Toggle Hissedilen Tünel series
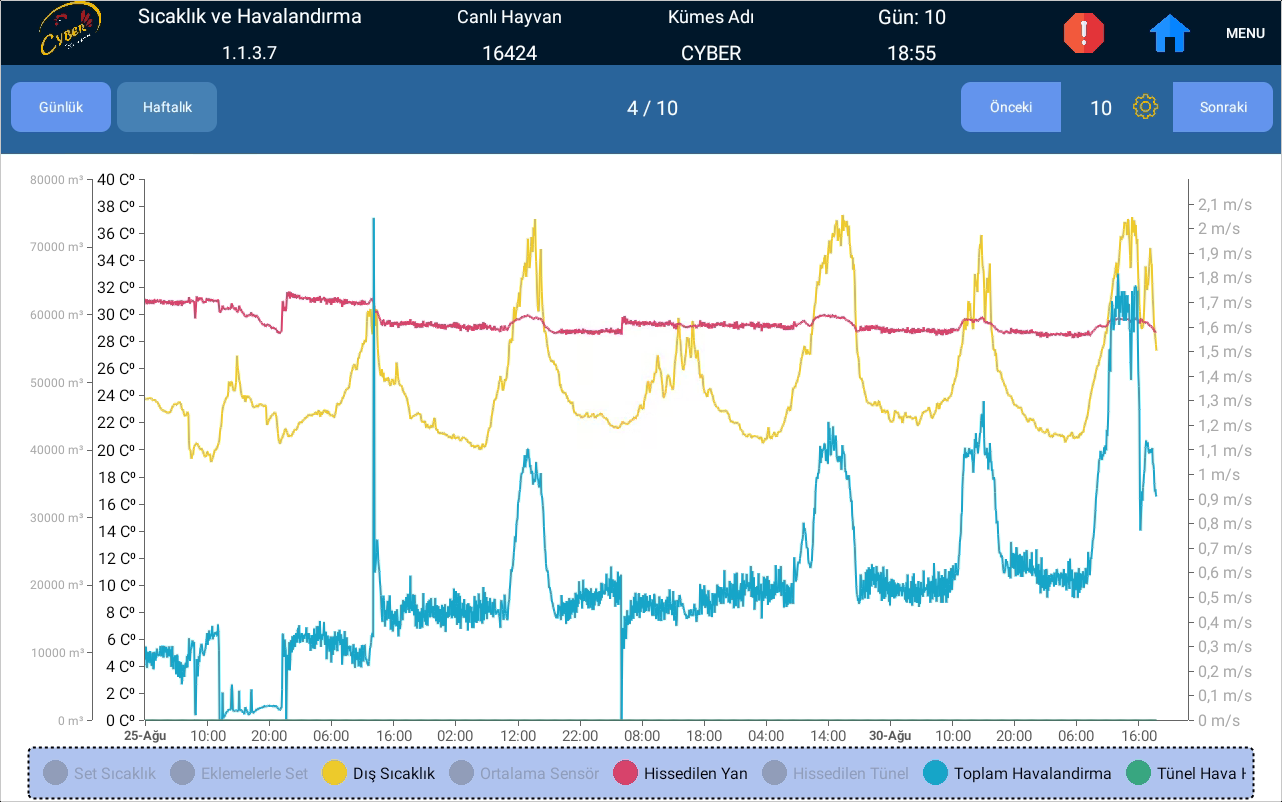This screenshot has height=802, width=1282. point(835,773)
